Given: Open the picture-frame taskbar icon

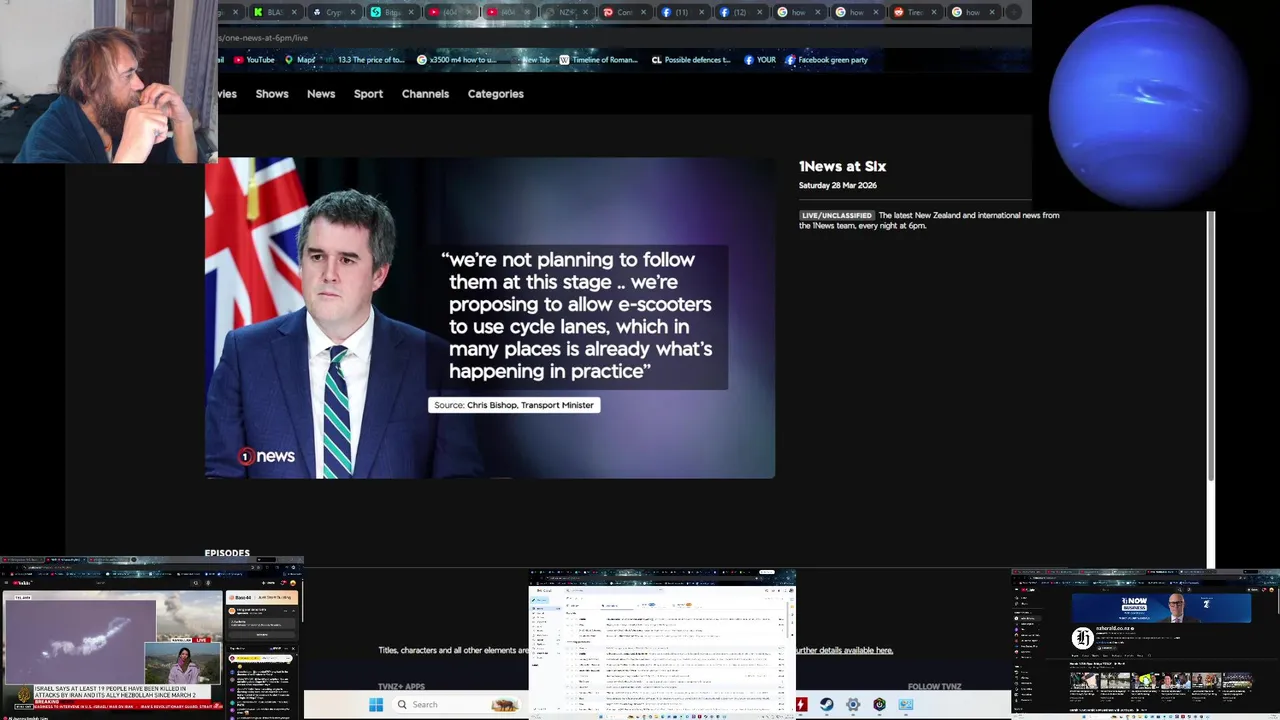Looking at the screenshot, I should [905, 704].
